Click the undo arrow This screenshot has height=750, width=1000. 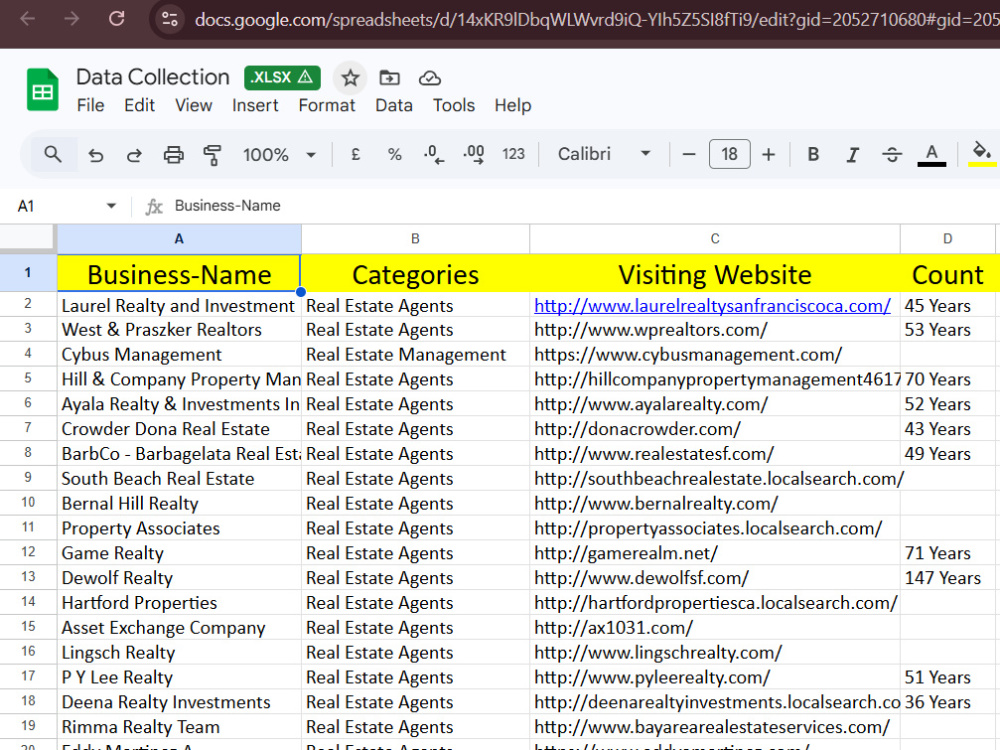click(96, 155)
